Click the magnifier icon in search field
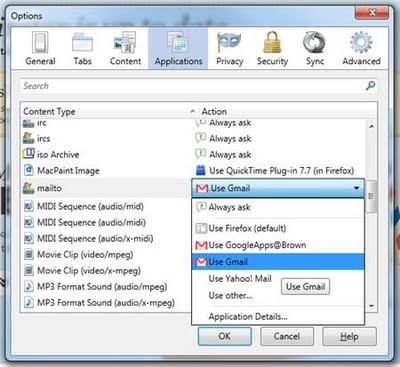This screenshot has height=367, width=400. 370,86
